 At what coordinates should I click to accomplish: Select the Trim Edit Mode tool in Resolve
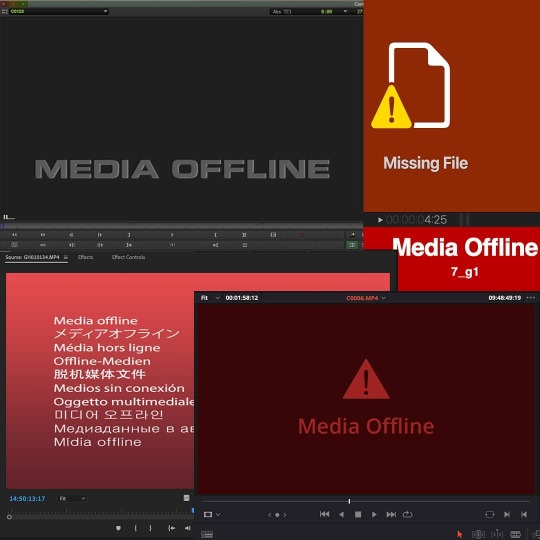pos(478,534)
